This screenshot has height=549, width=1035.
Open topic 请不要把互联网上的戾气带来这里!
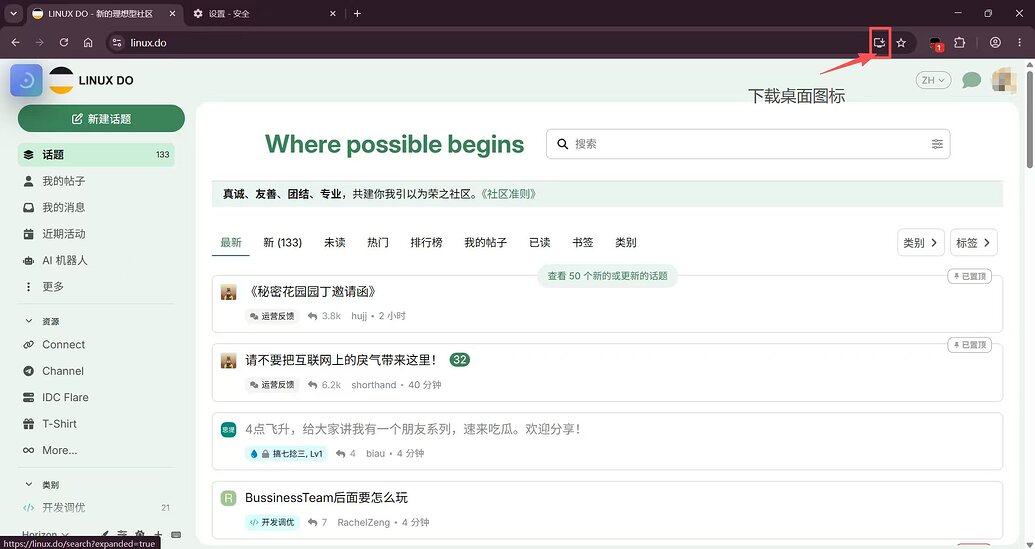341,360
